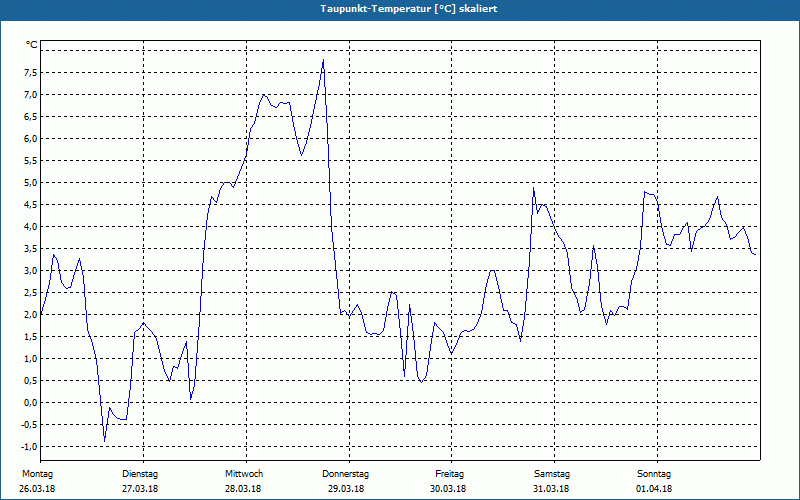Select the 2,0 y-axis label
This screenshot has height=500, width=800.
[x=30, y=314]
